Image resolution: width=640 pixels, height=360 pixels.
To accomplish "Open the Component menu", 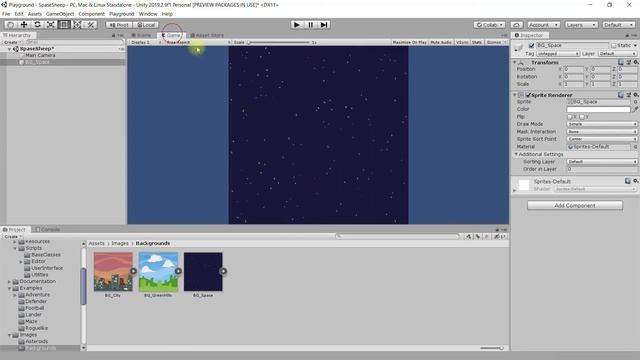I will (91, 14).
